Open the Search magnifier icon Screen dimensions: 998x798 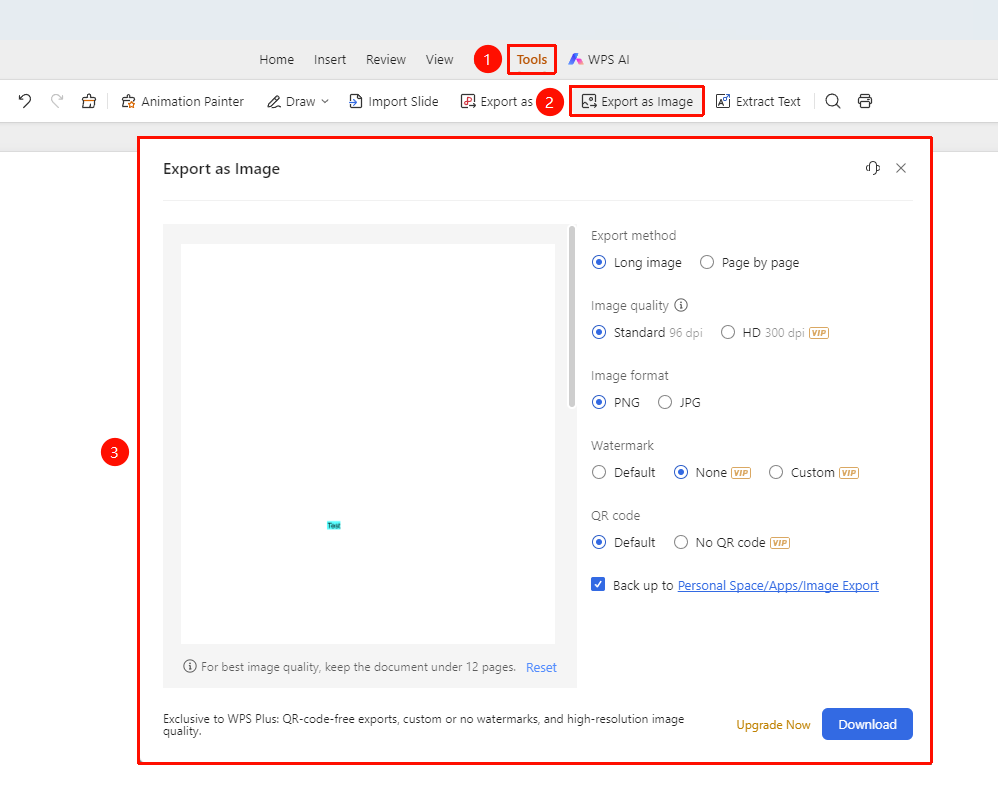coord(833,101)
